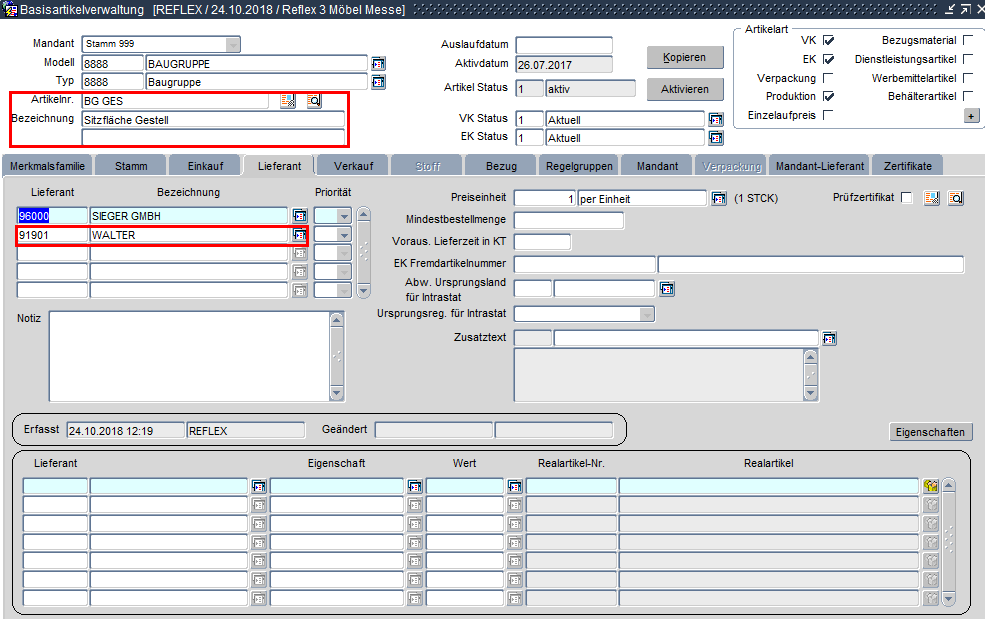Open the lookup icon beside Modell BAUGRUPPE

tap(378, 63)
